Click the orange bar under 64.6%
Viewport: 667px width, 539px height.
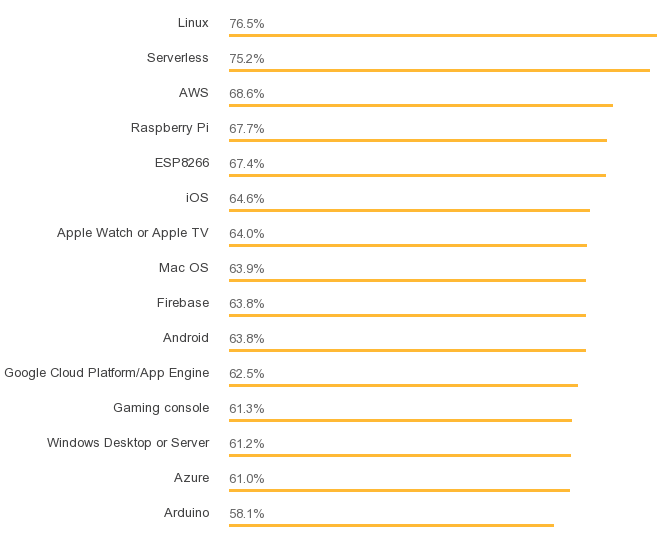pos(409,210)
